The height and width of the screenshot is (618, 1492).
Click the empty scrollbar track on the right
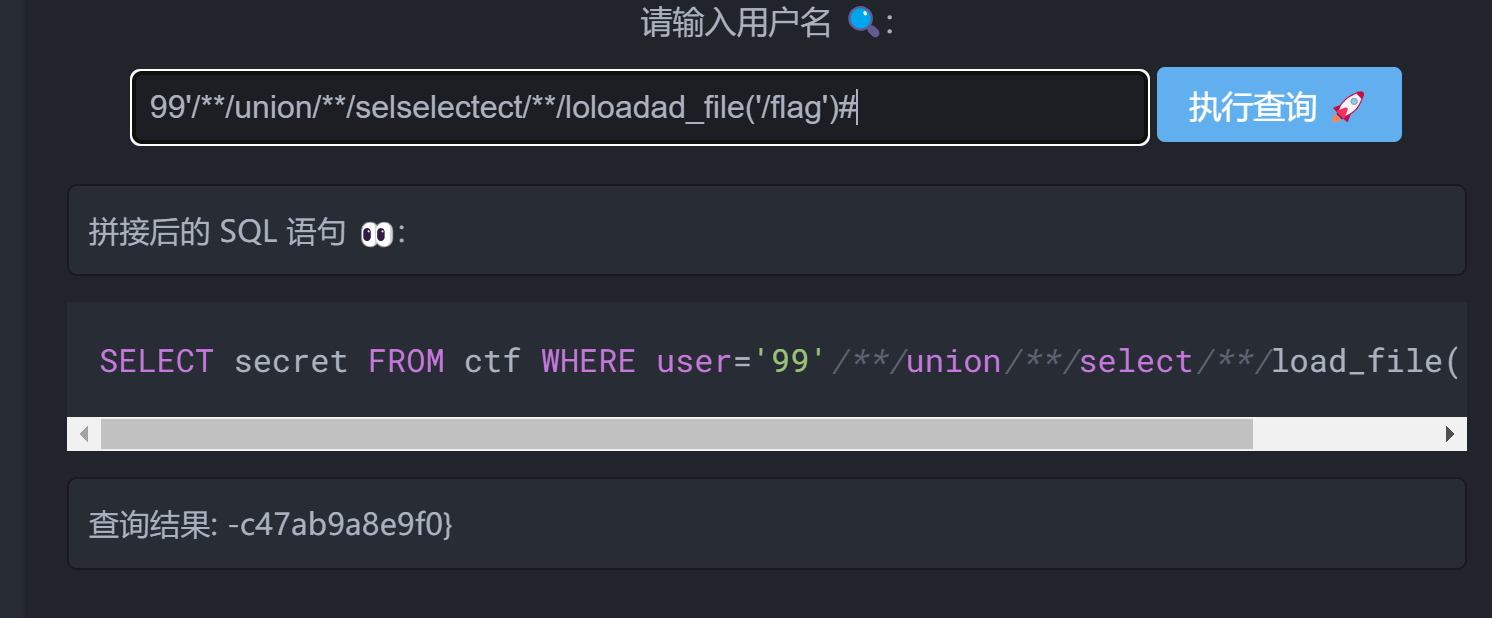(x=1350, y=433)
